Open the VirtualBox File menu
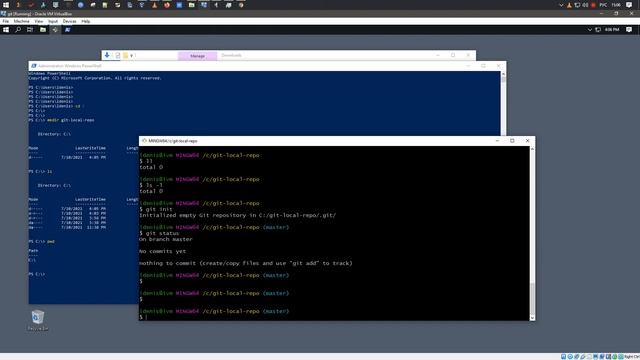640x360 pixels. tap(6, 21)
